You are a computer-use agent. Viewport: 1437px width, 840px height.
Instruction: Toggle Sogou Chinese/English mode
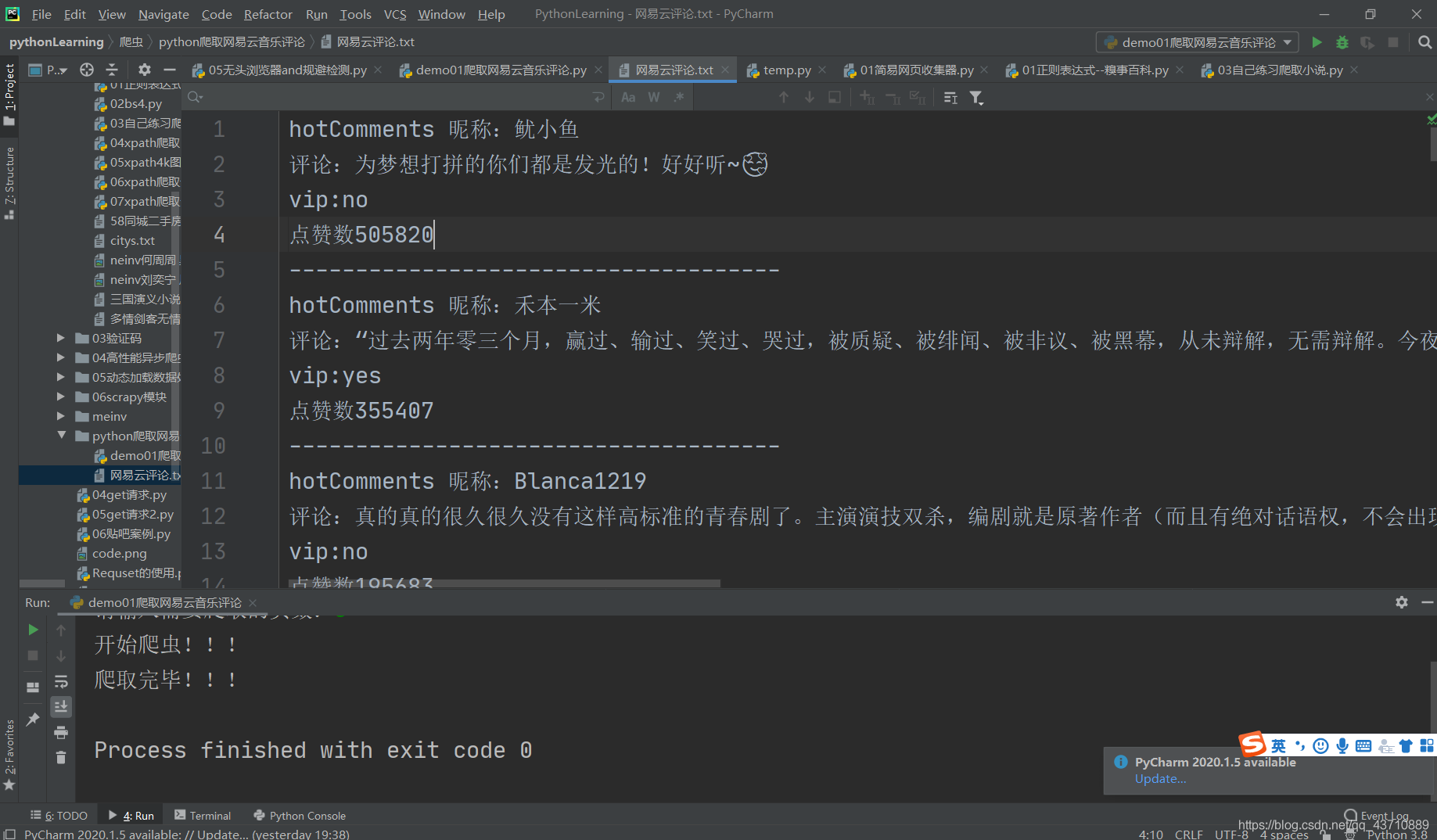click(1278, 746)
